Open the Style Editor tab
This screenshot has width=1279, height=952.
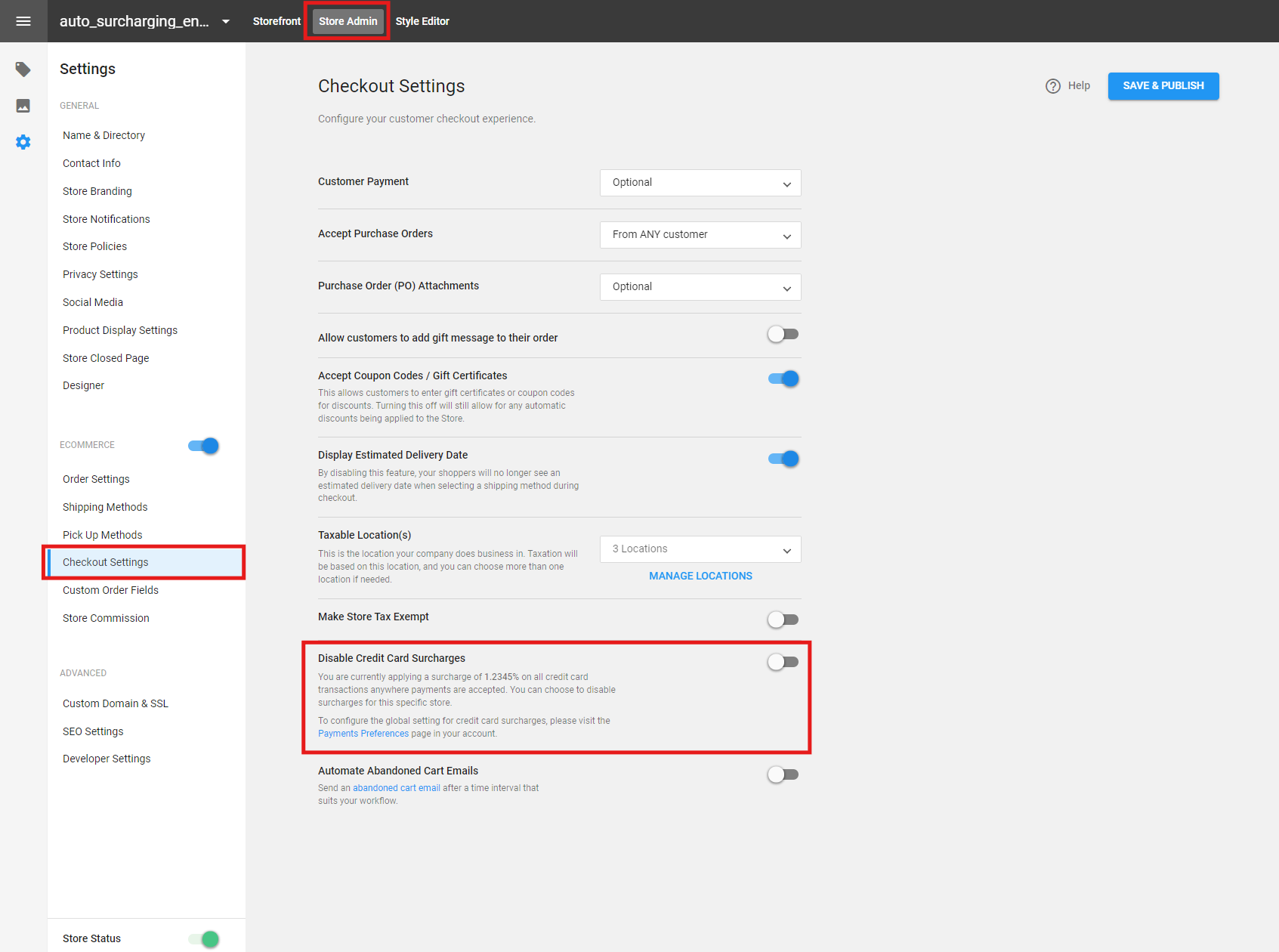[x=422, y=21]
